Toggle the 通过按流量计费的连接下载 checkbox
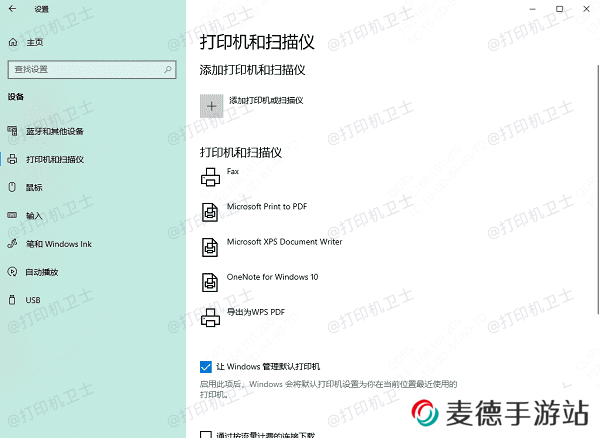The width and height of the screenshot is (600, 438). coord(205,435)
